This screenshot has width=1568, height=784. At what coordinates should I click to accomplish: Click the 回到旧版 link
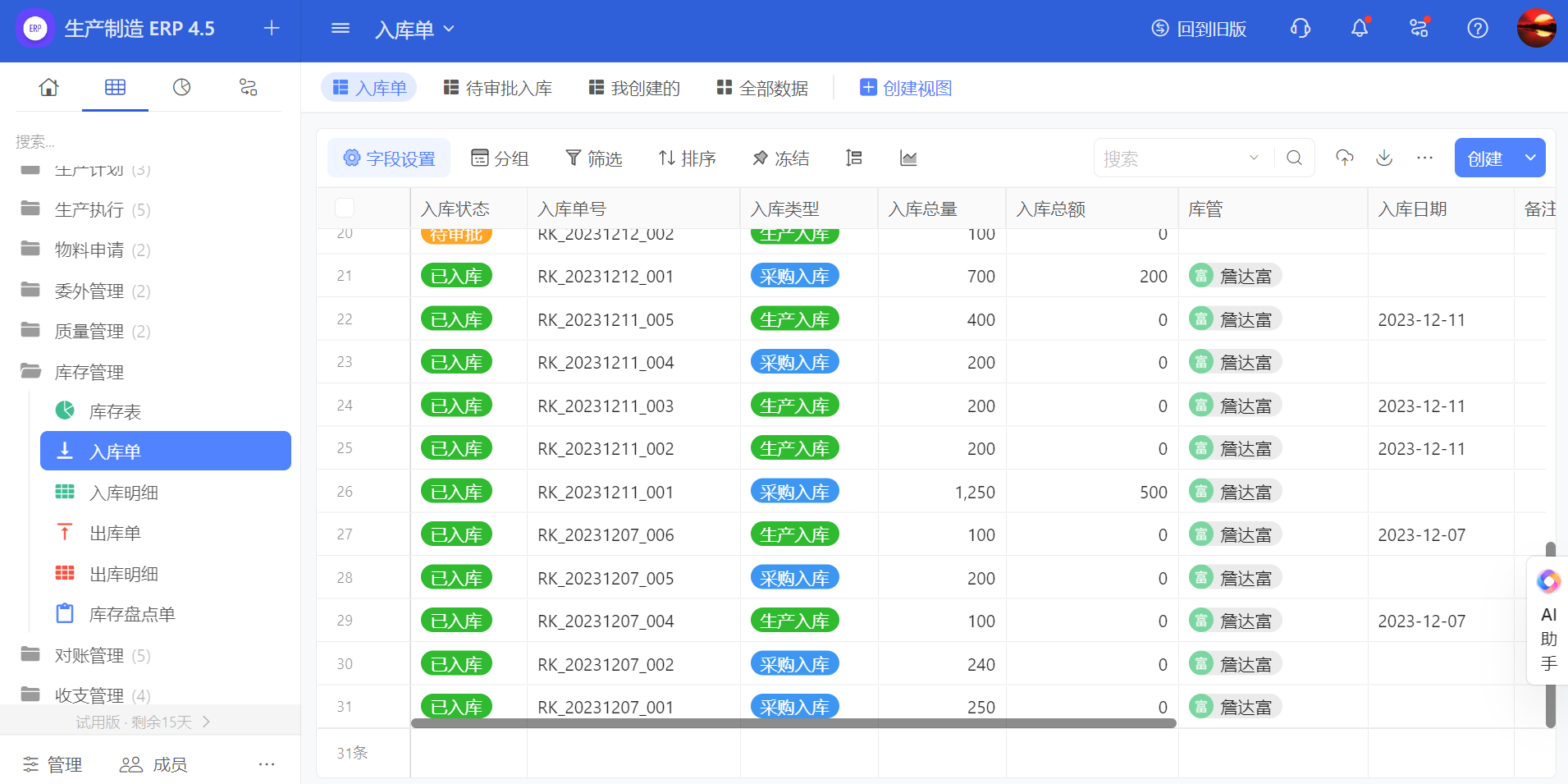tap(1199, 29)
